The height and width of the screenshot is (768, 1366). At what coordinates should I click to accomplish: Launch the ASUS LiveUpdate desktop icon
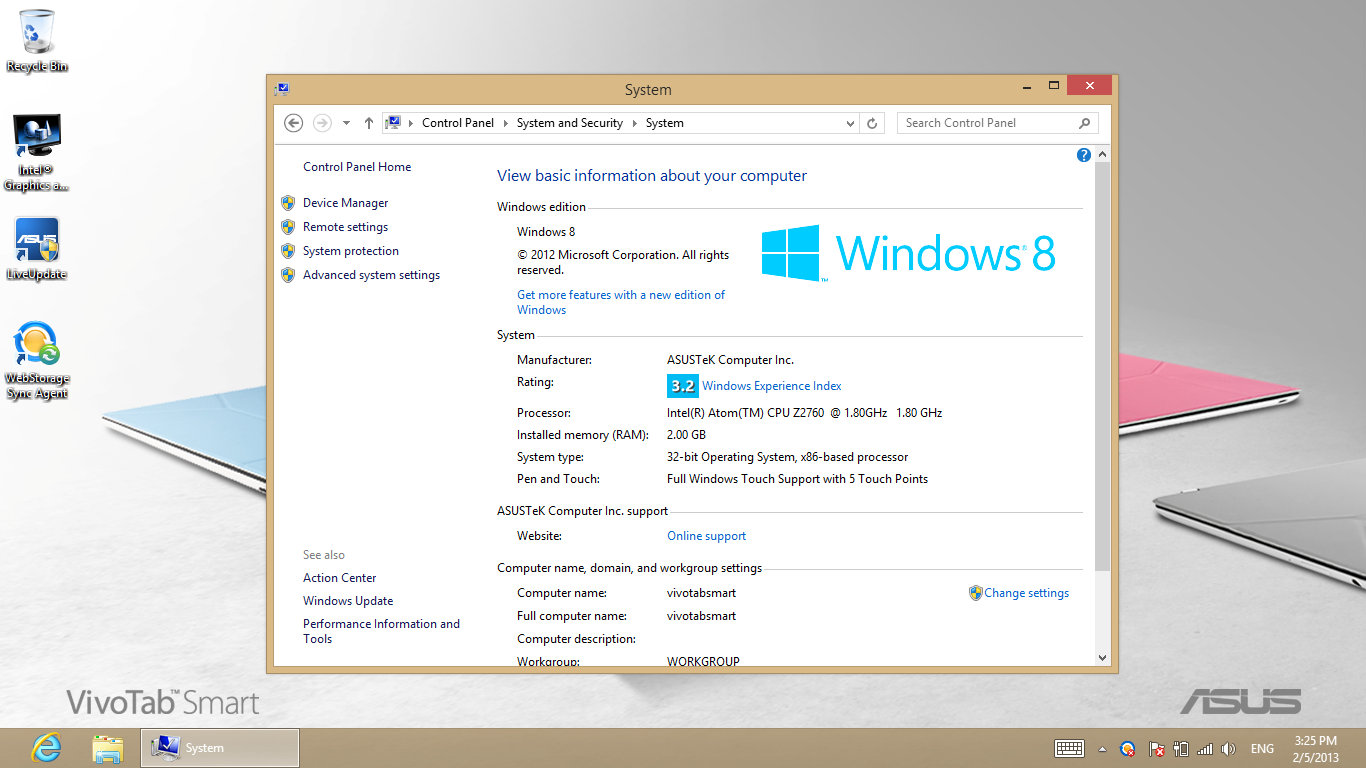[37, 248]
